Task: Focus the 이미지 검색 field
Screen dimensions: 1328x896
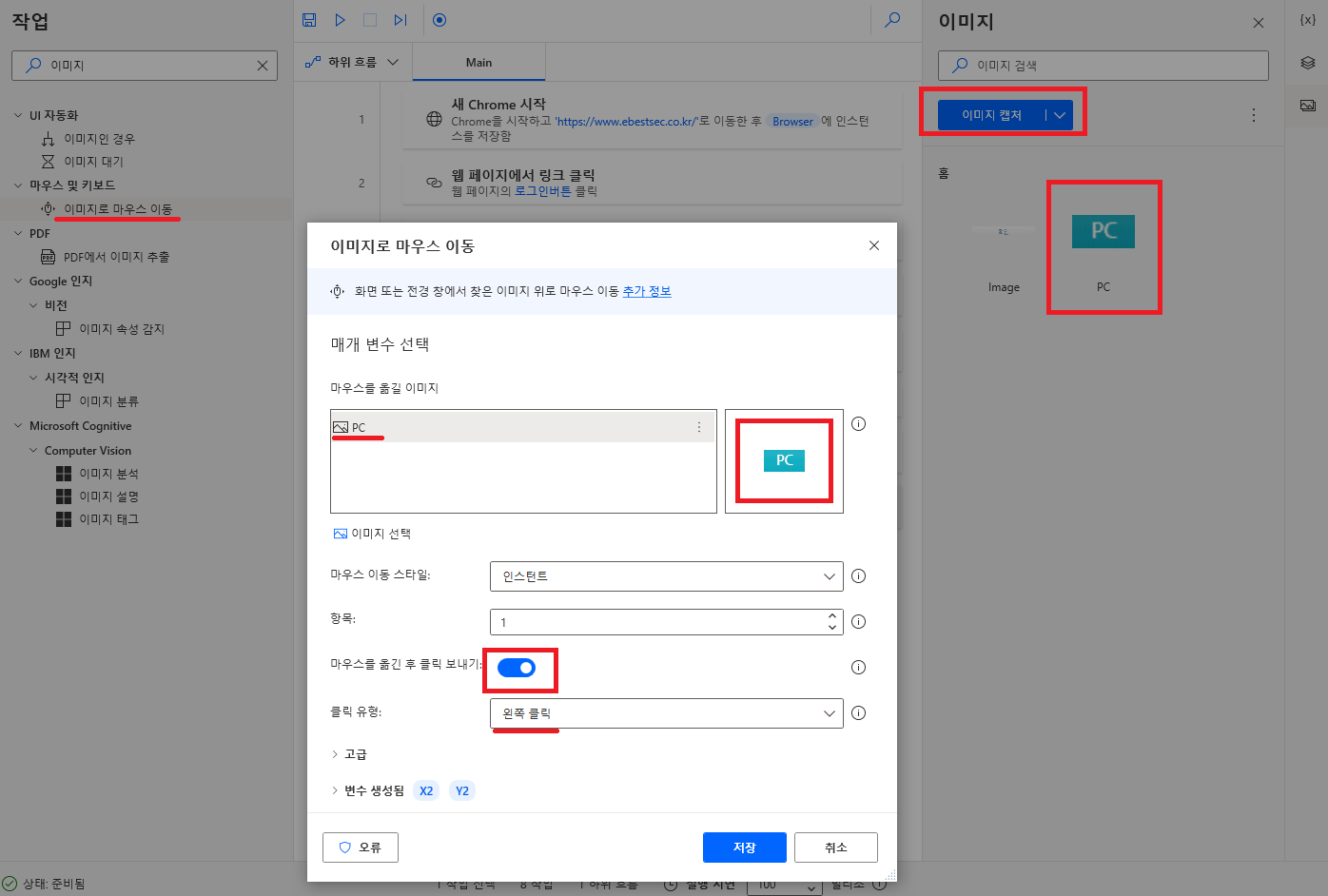Action: click(x=1103, y=66)
